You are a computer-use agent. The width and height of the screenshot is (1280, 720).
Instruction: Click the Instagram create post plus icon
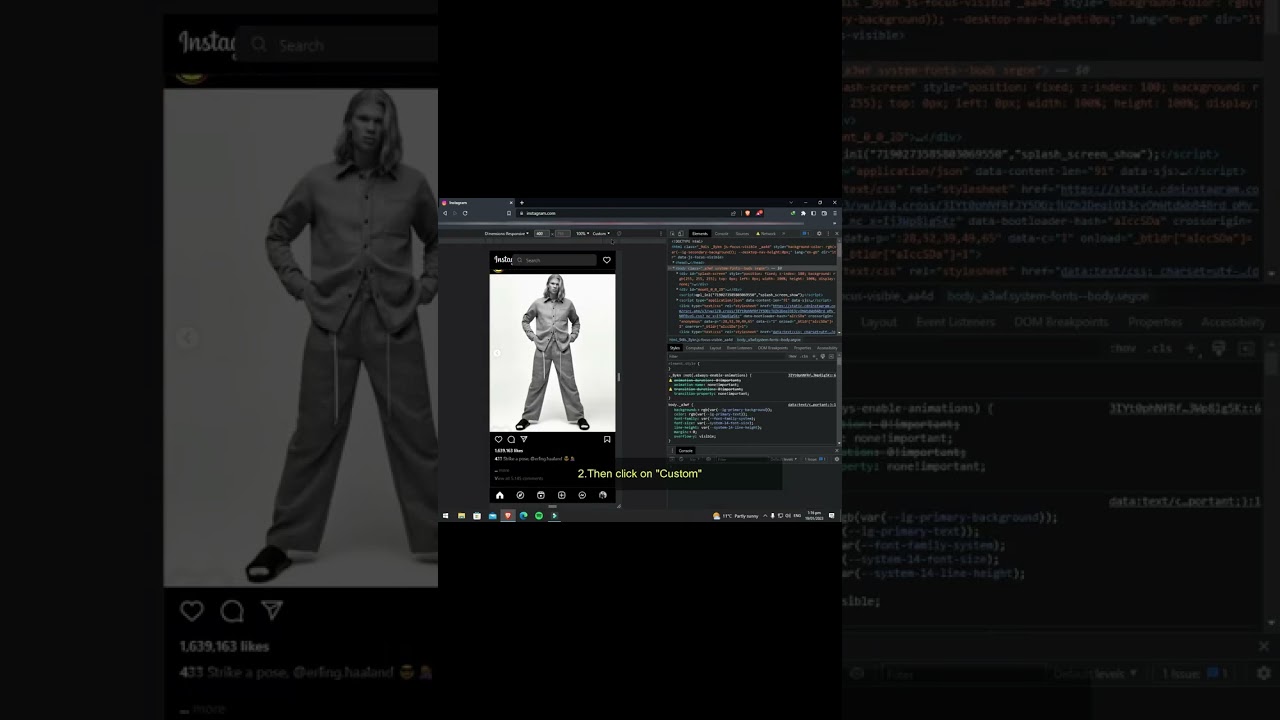pos(561,495)
